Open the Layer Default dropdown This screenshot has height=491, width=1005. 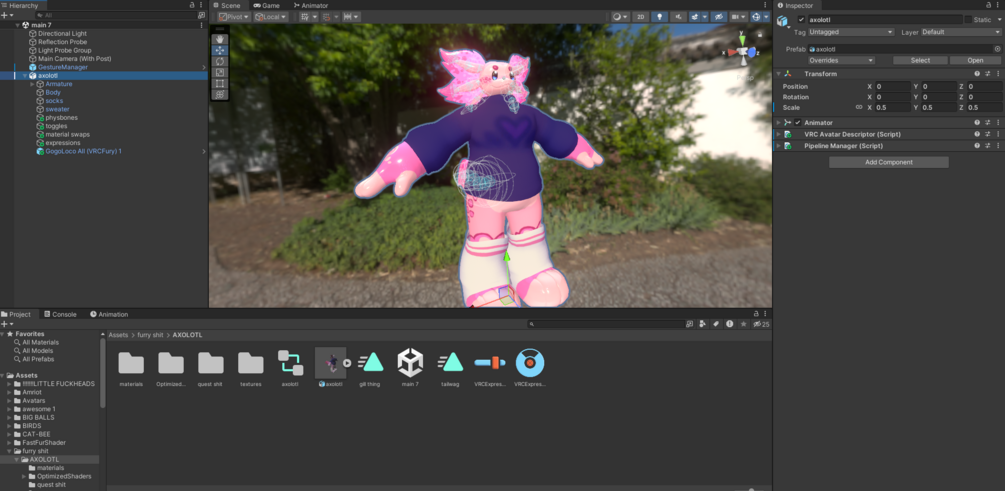961,32
